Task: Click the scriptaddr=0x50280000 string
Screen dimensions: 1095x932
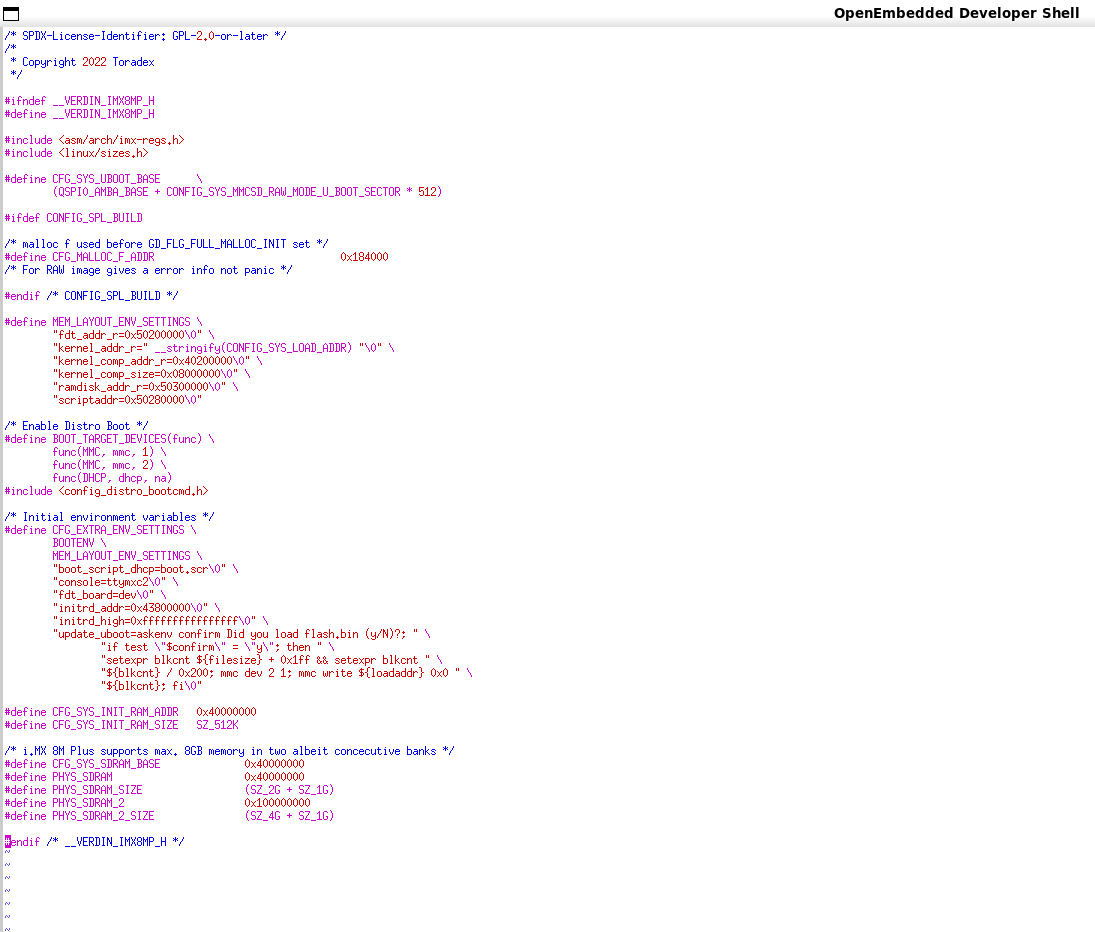Action: coord(127,400)
